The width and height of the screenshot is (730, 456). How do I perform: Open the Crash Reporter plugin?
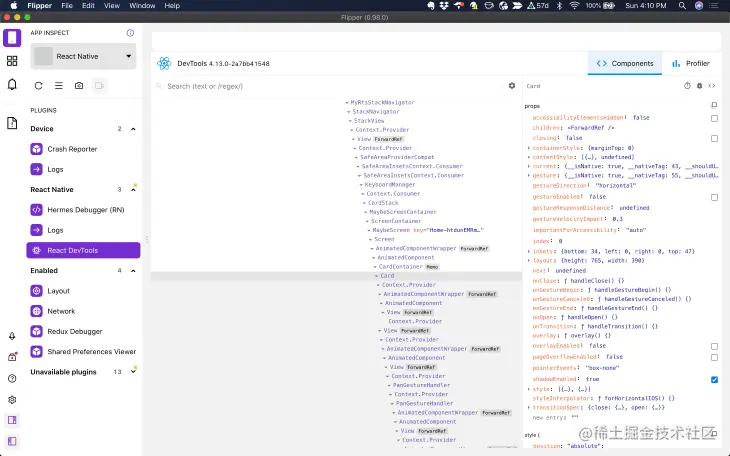click(83, 149)
